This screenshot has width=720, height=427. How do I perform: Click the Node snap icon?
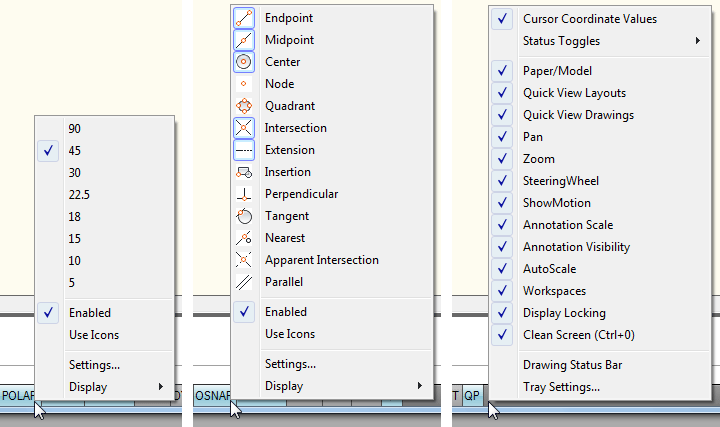[244, 84]
